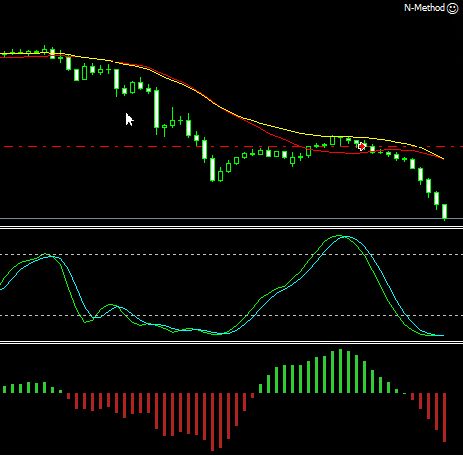Screen dimensions: 463x456
Task: Click the red dash-dot horizontal price line
Action: click(231, 146)
